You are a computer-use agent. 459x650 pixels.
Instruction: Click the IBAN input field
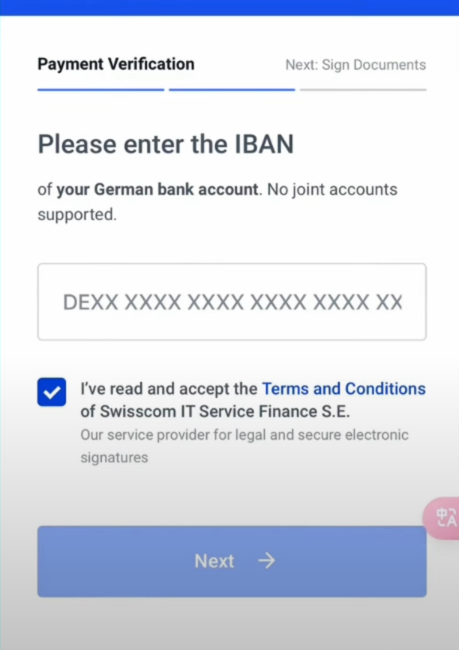point(232,302)
